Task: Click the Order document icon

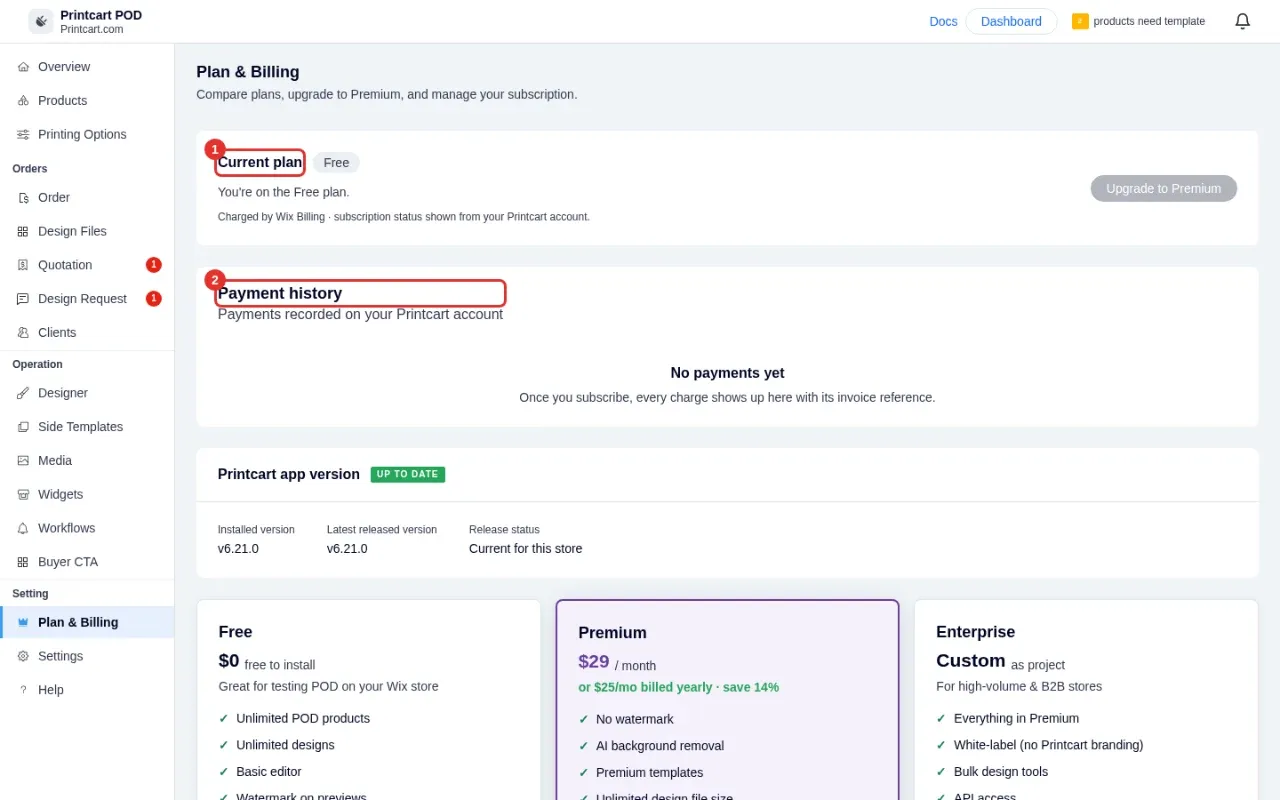Action: (x=23, y=198)
